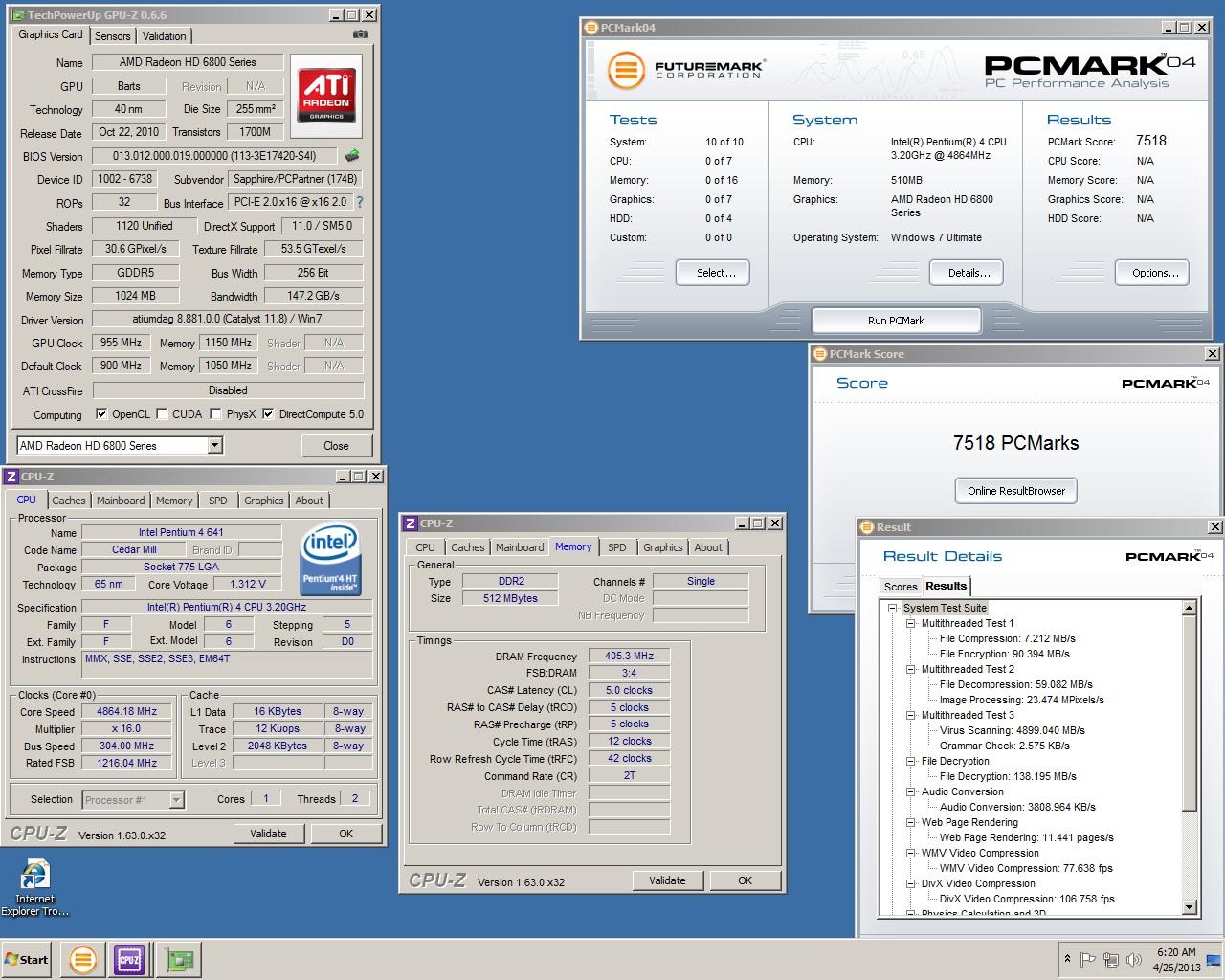Image resolution: width=1225 pixels, height=980 pixels.
Task: Click the Online ResultBrowser button
Action: pyautogui.click(x=1015, y=491)
